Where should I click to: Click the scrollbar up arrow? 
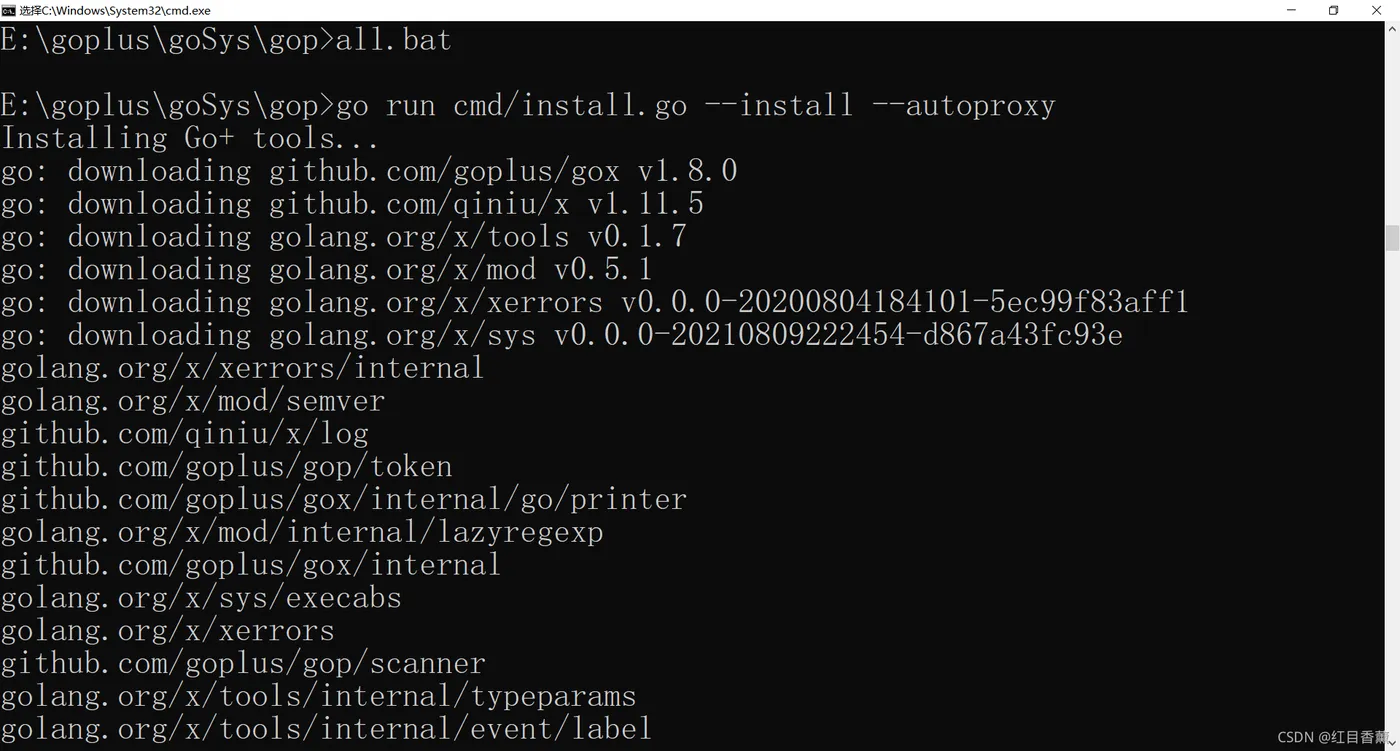[x=1391, y=29]
